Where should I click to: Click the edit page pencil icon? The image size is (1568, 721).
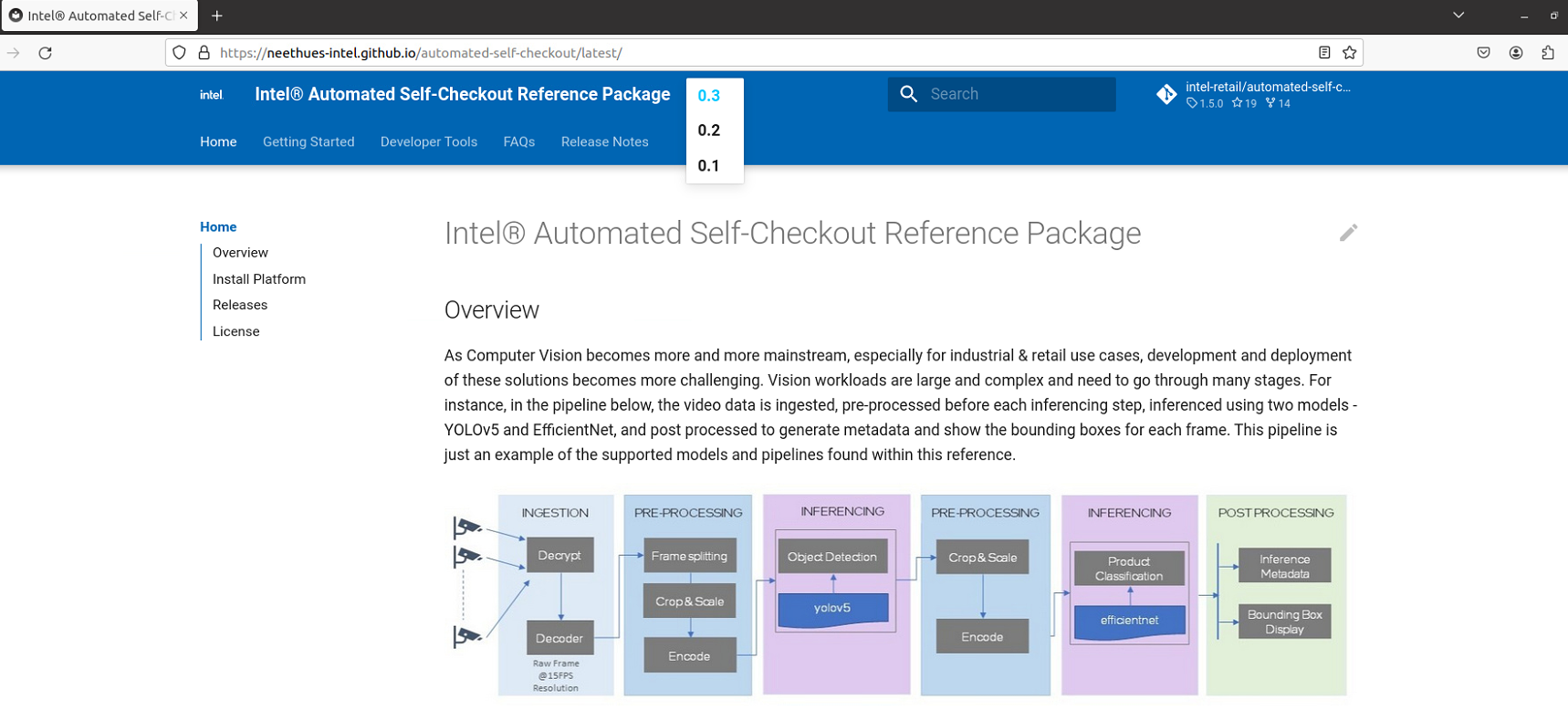1348,233
